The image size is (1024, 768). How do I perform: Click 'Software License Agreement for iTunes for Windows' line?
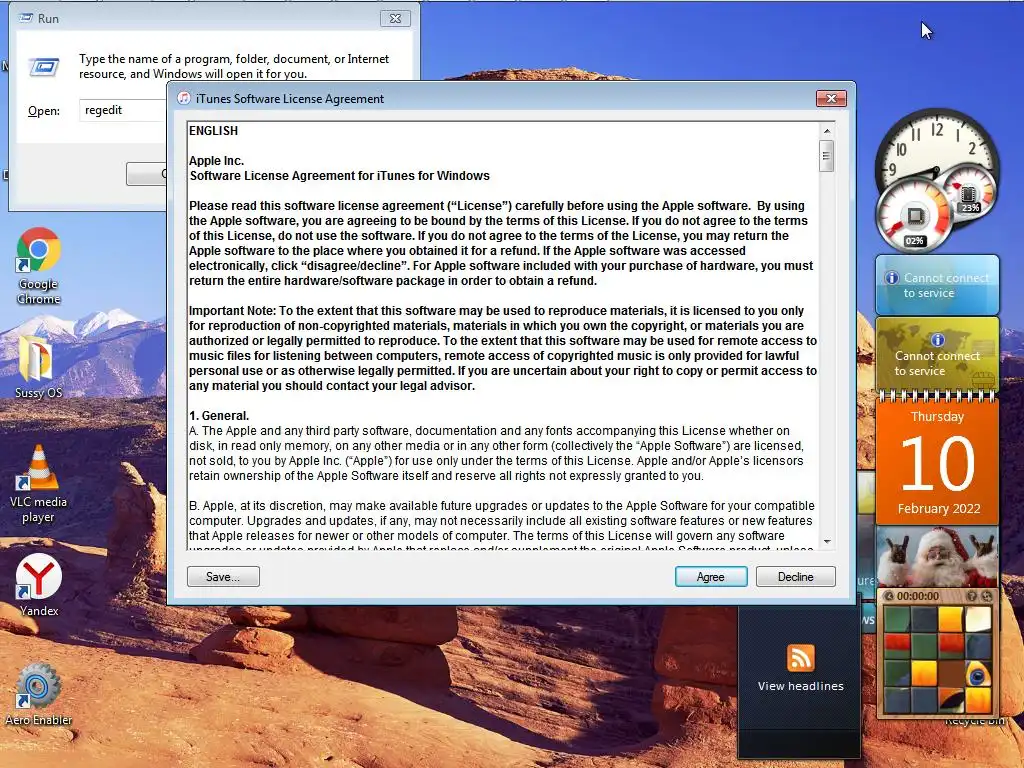tap(340, 176)
